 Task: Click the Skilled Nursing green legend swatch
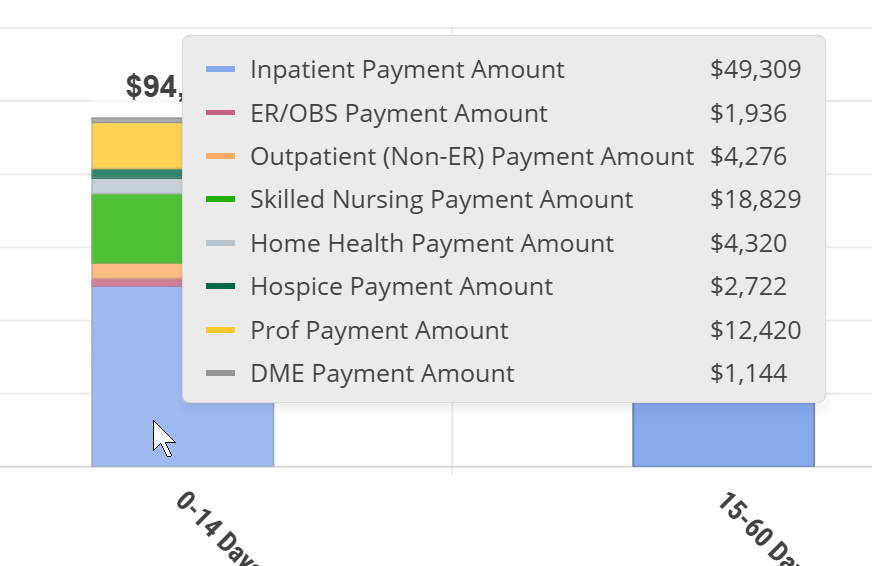click(220, 200)
